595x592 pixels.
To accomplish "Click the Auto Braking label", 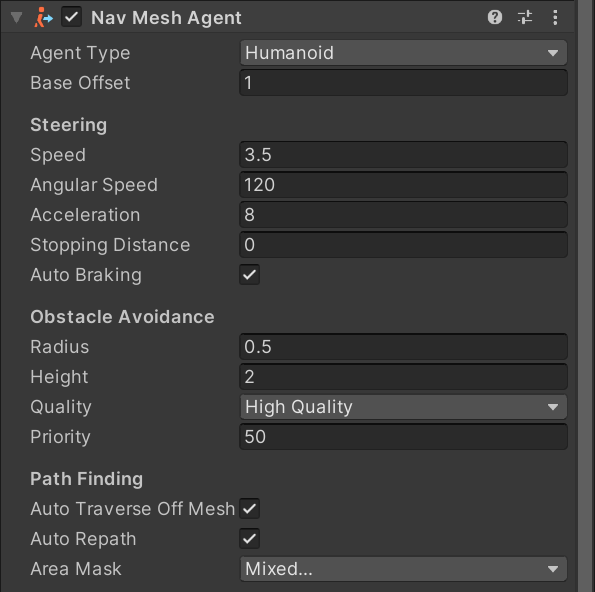I will 86,275.
